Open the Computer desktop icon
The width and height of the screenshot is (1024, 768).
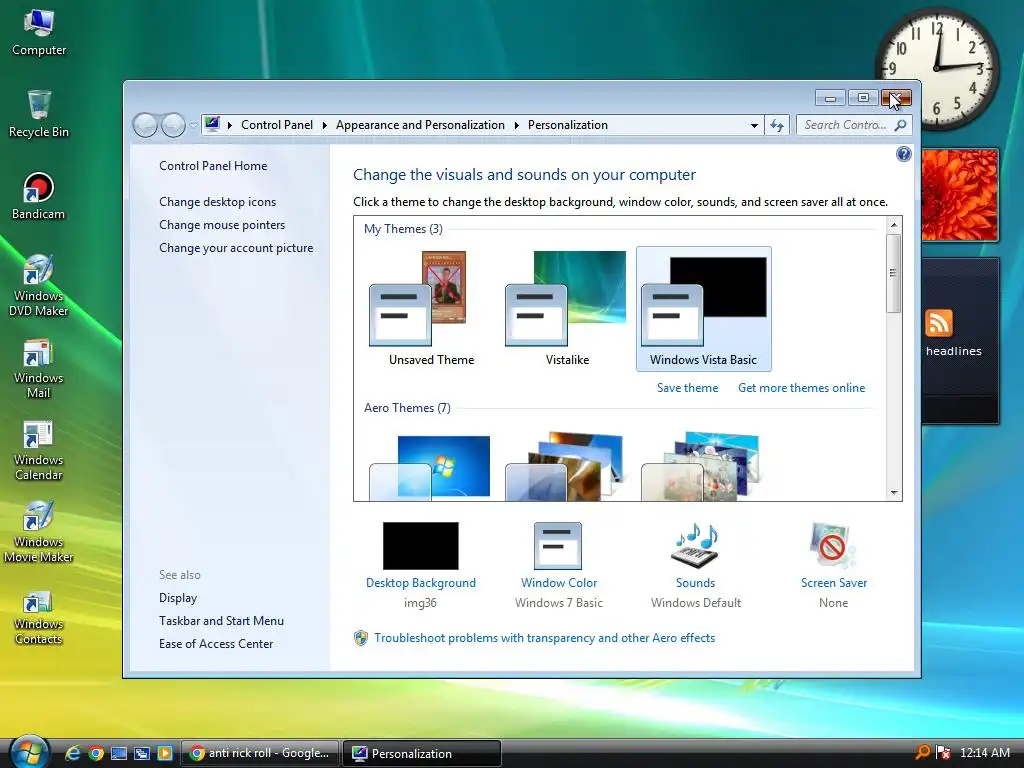pyautogui.click(x=39, y=31)
